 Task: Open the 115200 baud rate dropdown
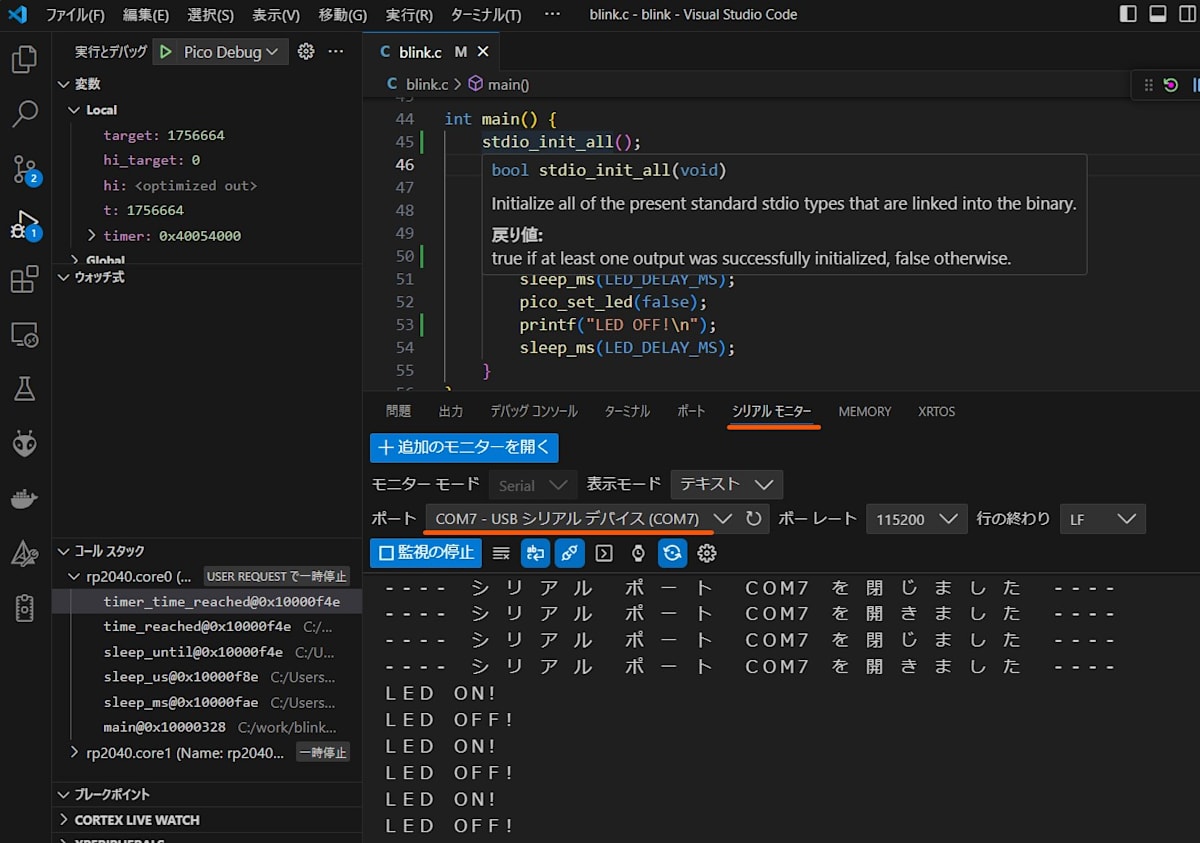pos(916,519)
